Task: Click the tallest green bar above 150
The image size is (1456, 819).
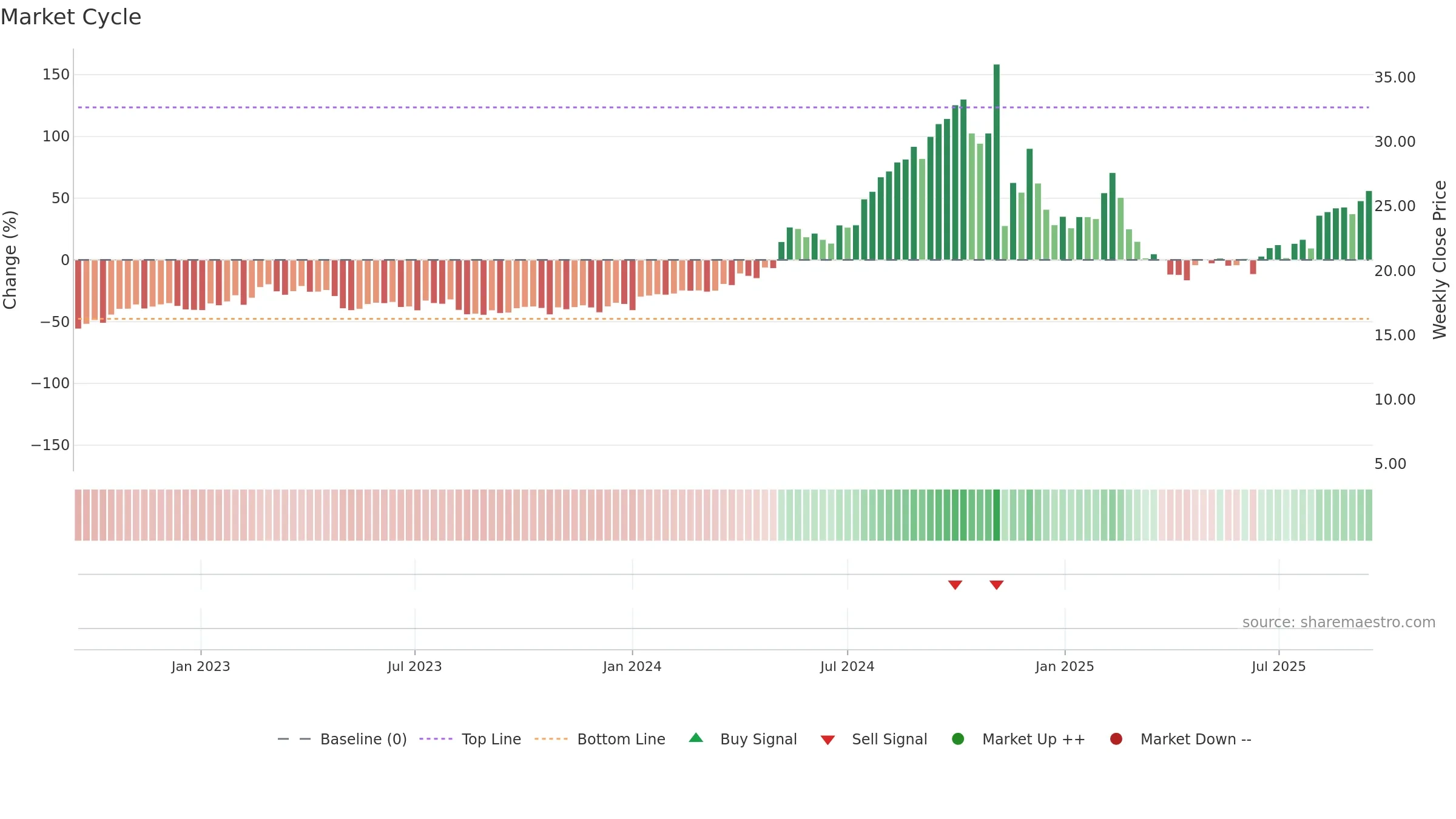Action: 996,162
